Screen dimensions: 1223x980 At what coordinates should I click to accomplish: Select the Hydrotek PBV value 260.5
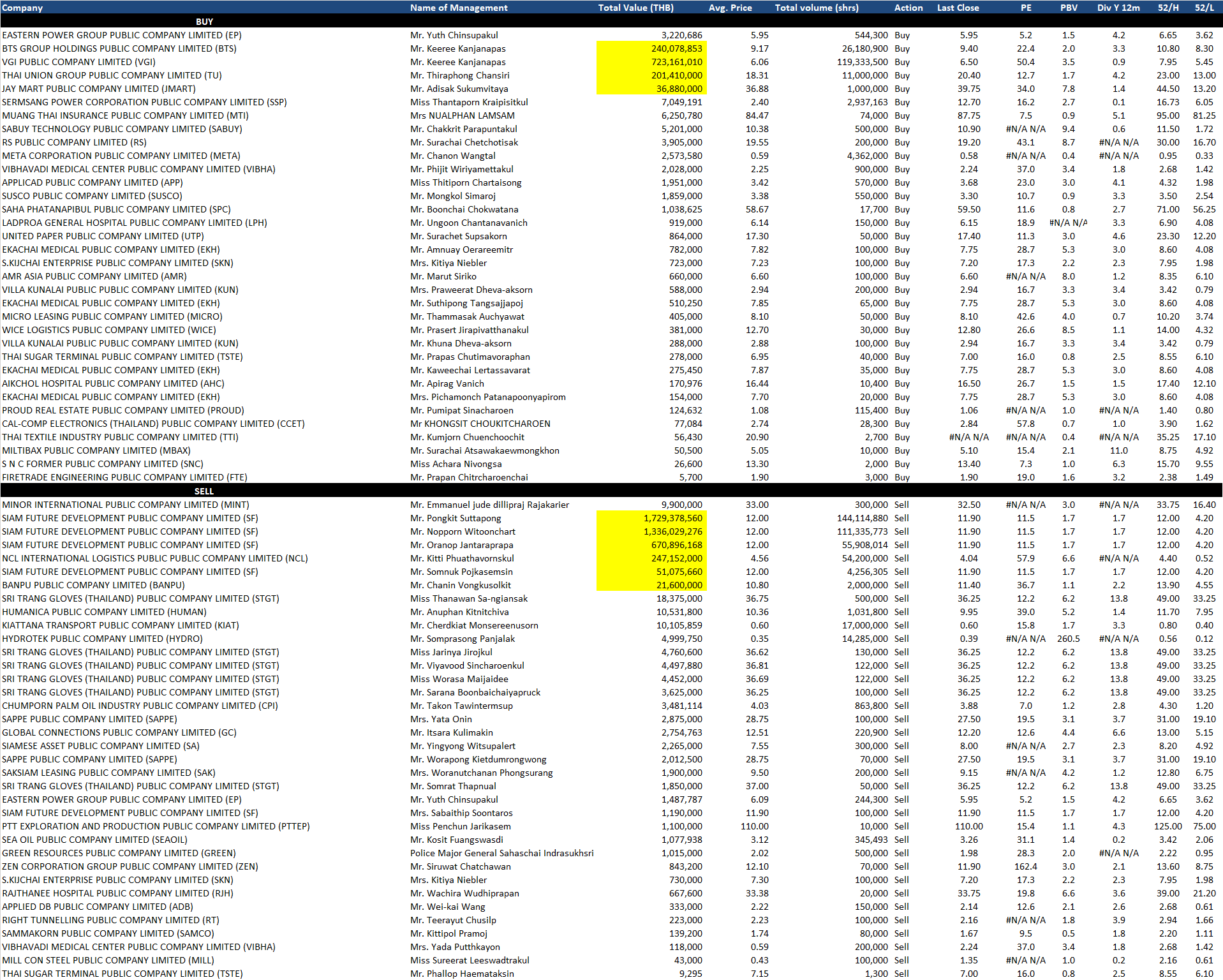point(1068,639)
